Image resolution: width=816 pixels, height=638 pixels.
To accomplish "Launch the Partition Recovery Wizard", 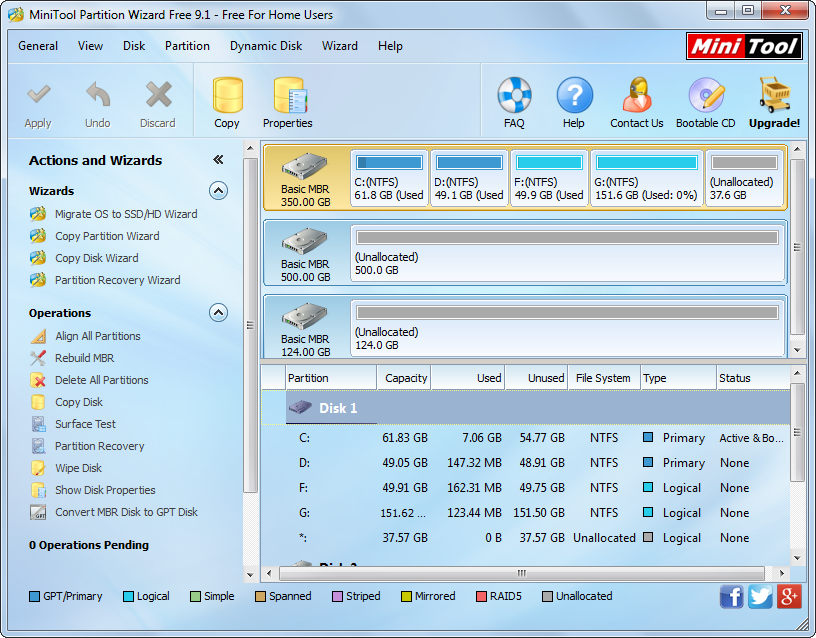I will [118, 280].
